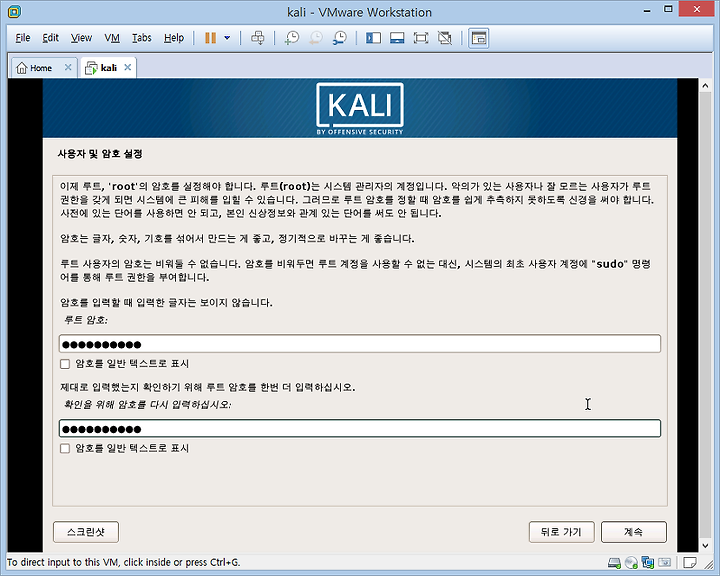Close the kali tab

click(x=128, y=68)
